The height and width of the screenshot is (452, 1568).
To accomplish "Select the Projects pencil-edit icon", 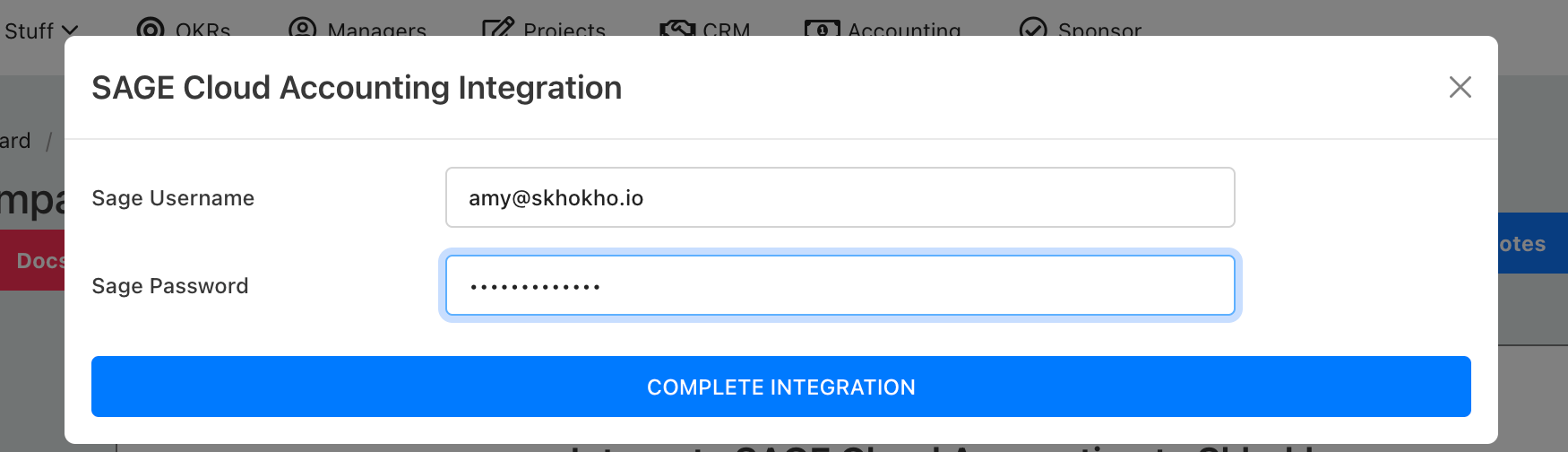I will click(498, 29).
